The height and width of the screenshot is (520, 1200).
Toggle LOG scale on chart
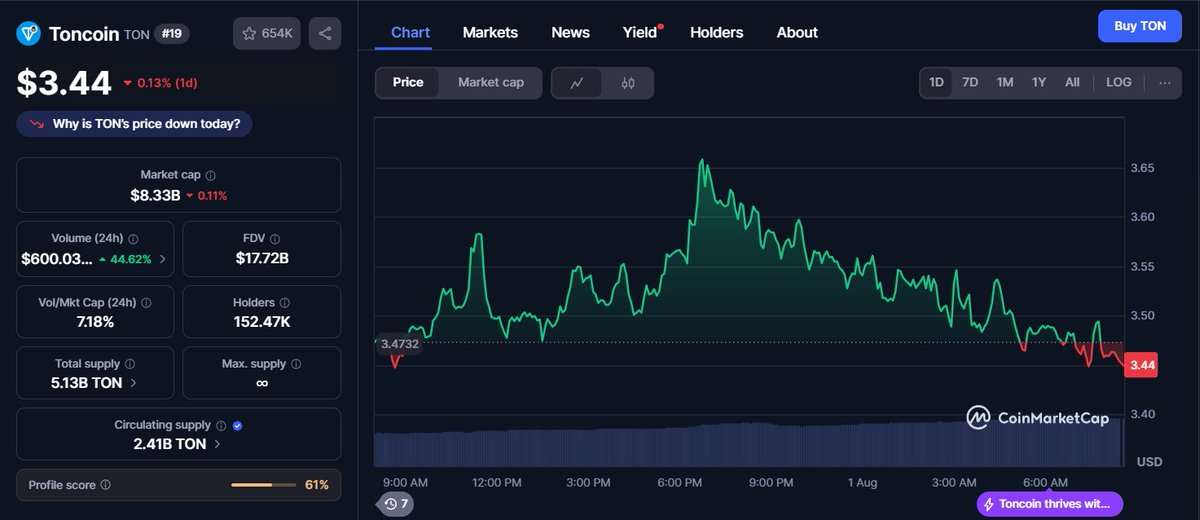pos(1119,82)
